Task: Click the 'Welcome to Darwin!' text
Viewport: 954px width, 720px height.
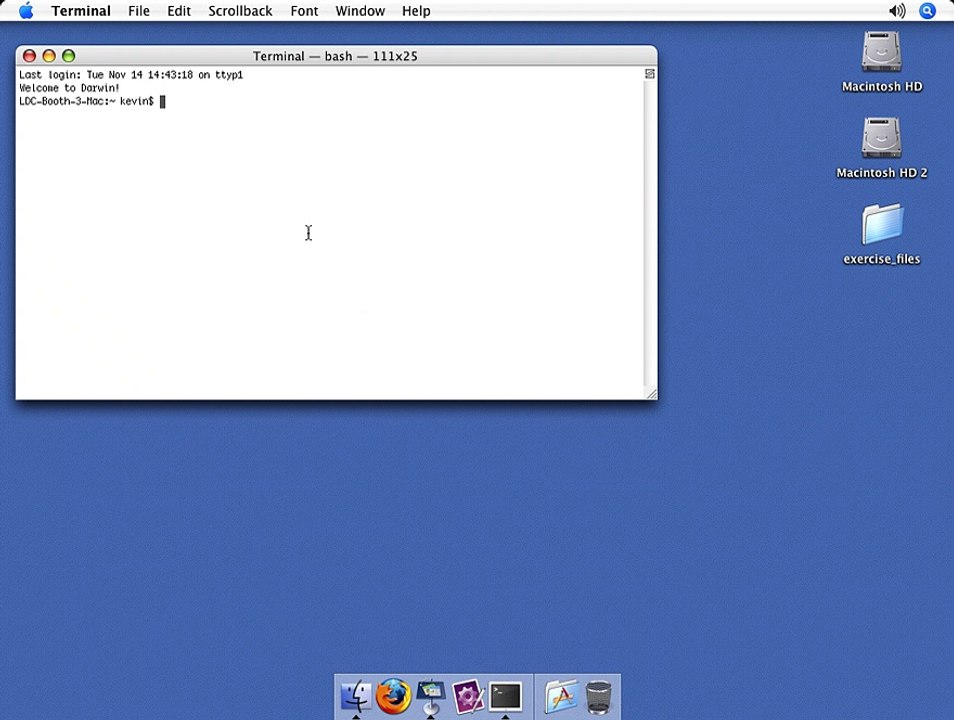Action: (69, 88)
